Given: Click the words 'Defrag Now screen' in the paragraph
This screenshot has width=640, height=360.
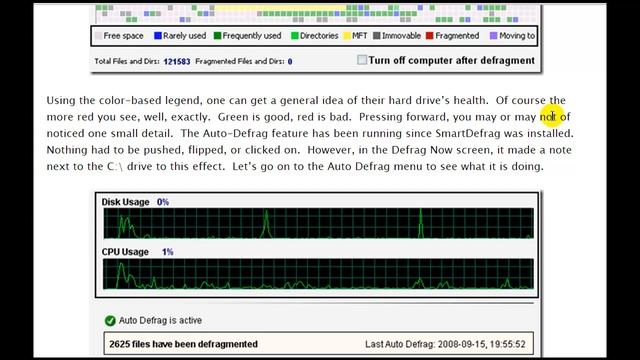Looking at the screenshot, I should (x=441, y=150).
